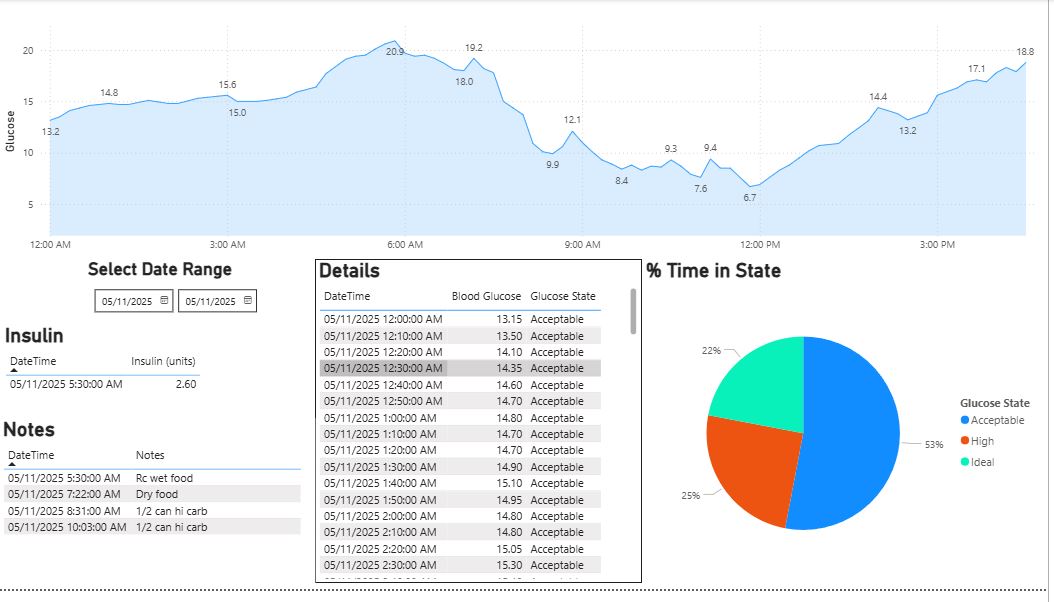The height and width of the screenshot is (602, 1054).
Task: Open the end date calendar picker icon
Action: pos(249,300)
